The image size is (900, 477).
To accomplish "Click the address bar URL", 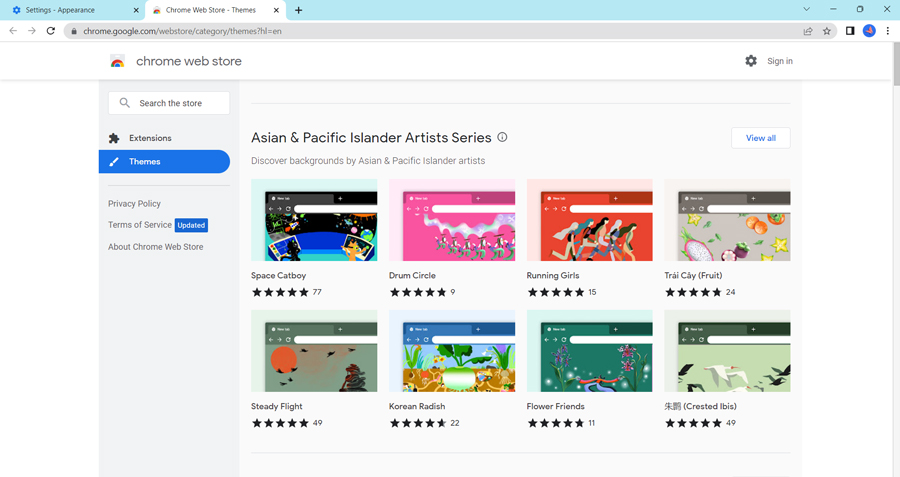I will [183, 32].
